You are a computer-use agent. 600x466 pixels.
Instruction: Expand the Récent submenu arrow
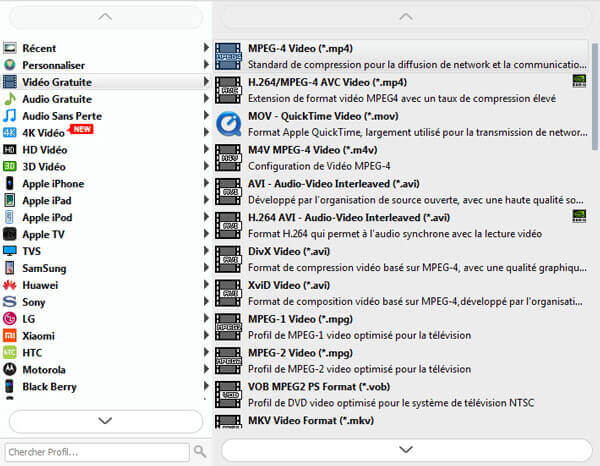tap(206, 47)
